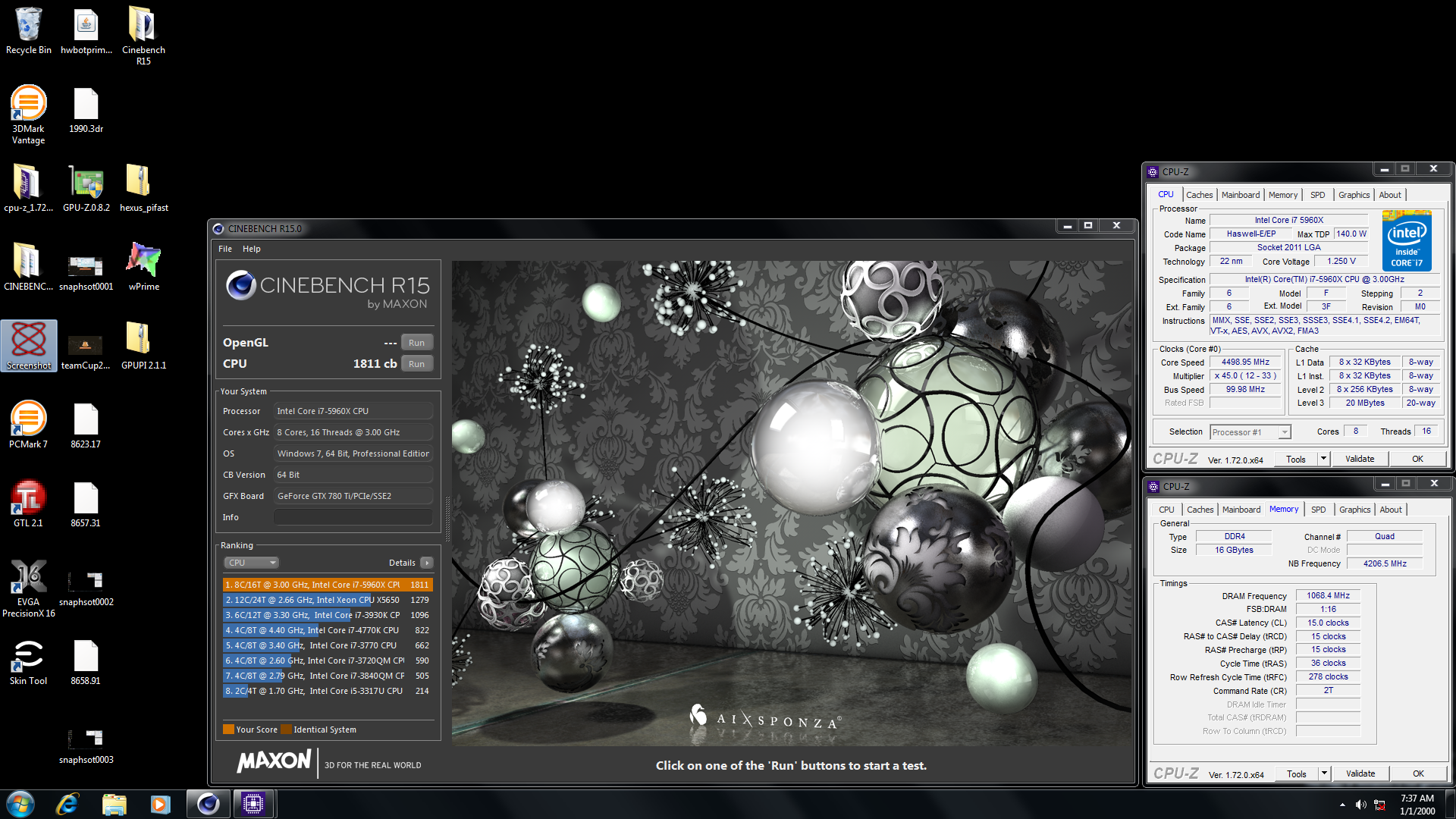Open the Recycle Bin desktop icon
This screenshot has width=1456, height=819.
[29, 30]
